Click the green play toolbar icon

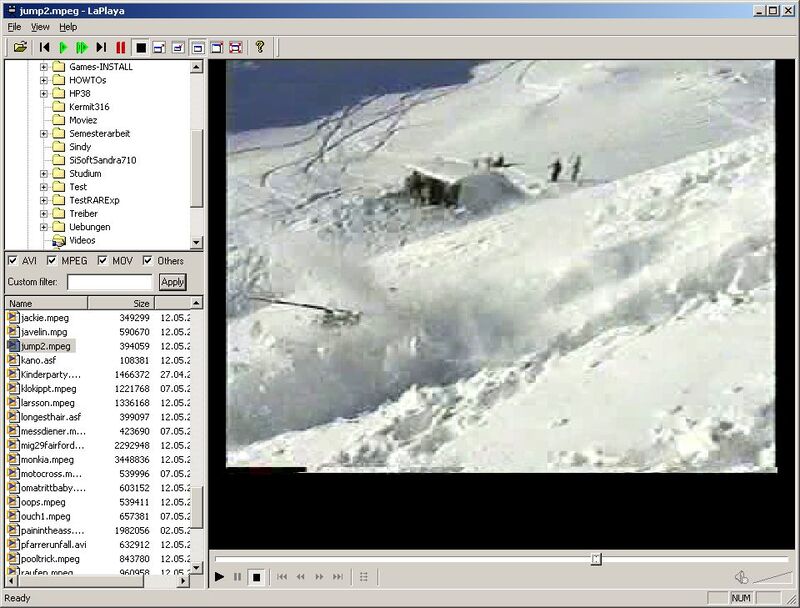pos(63,47)
